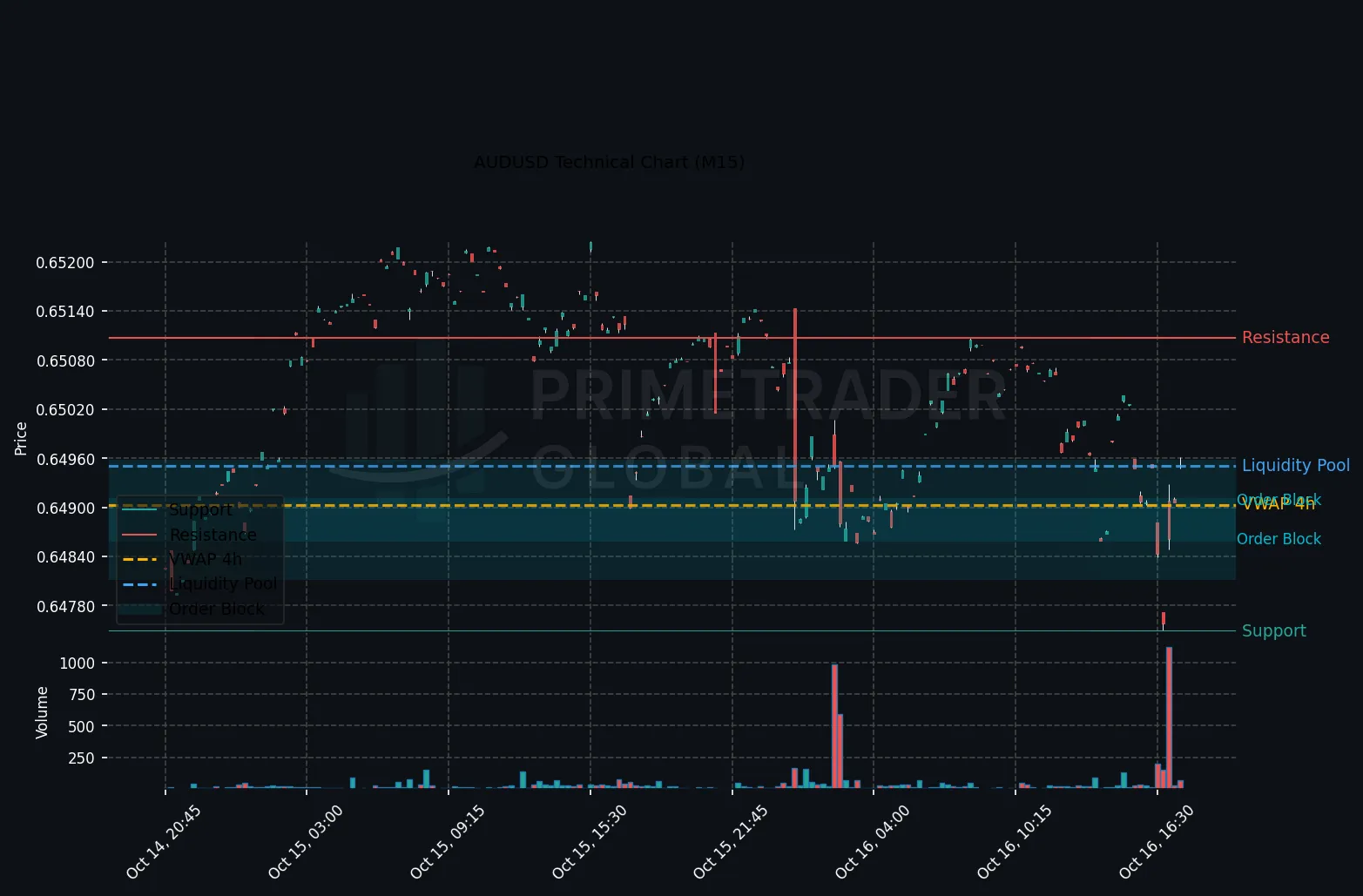
Task: Click the 'Oct 14, 20:45' time label
Action: click(x=164, y=842)
